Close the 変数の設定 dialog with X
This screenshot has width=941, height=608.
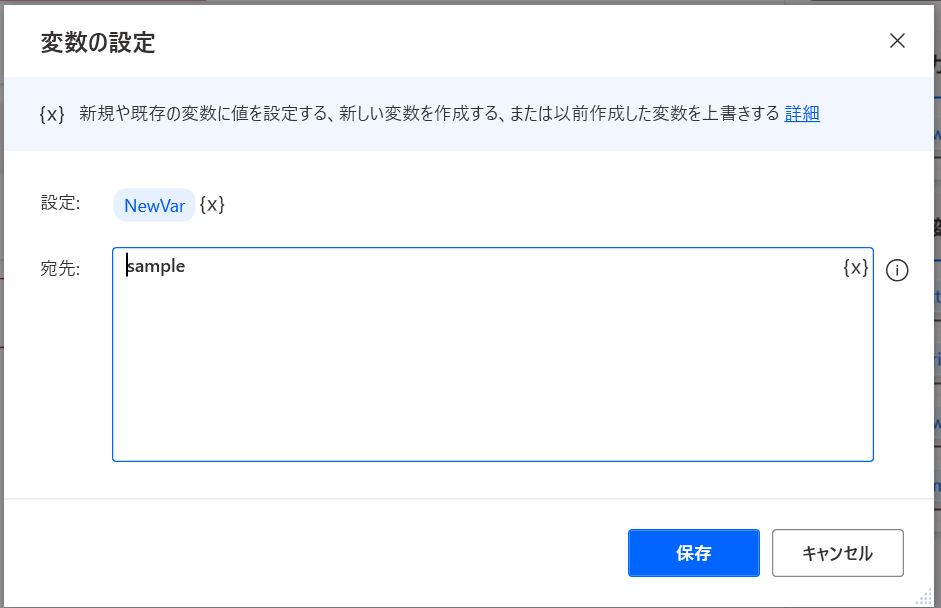click(897, 41)
